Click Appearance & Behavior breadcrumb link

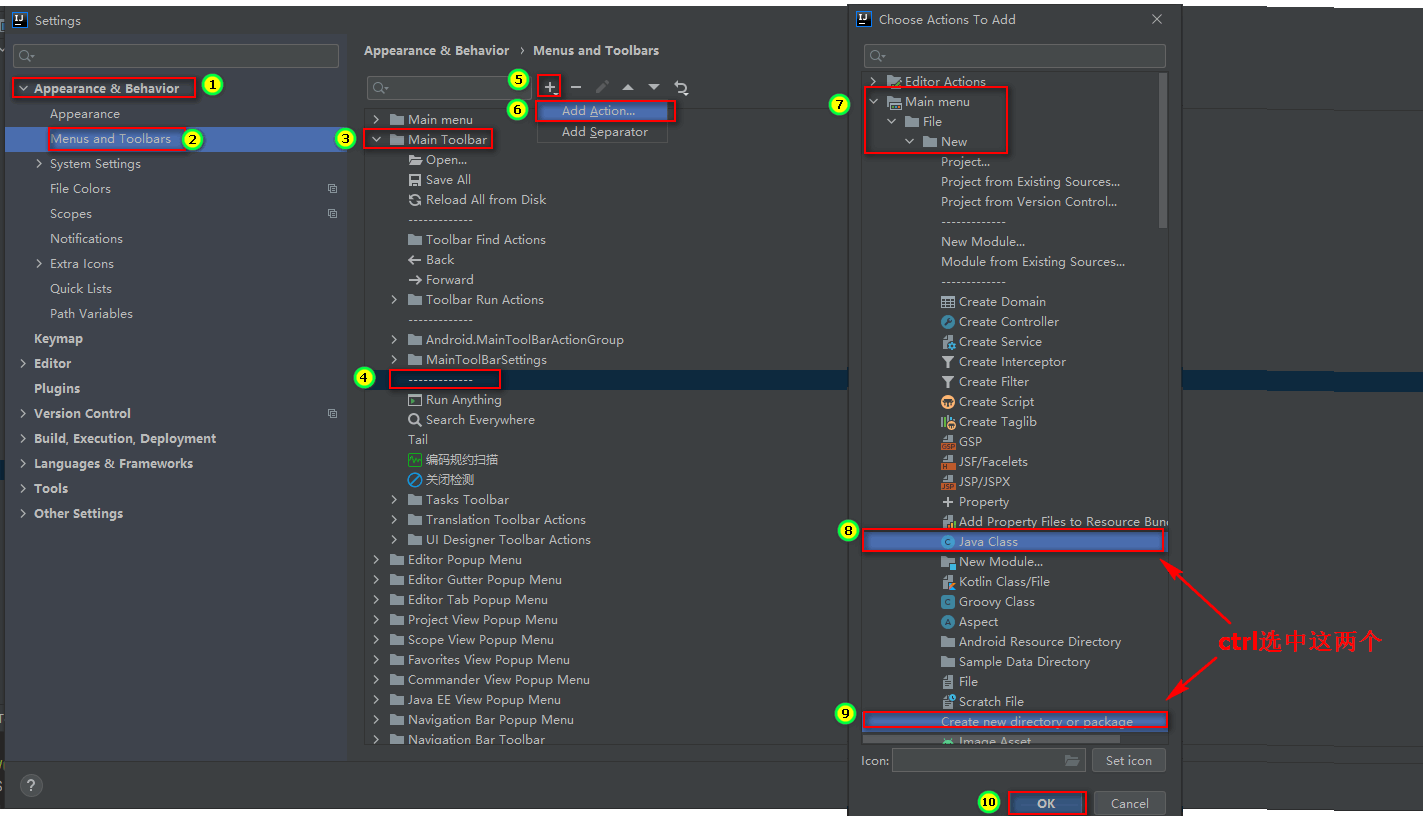pos(436,50)
